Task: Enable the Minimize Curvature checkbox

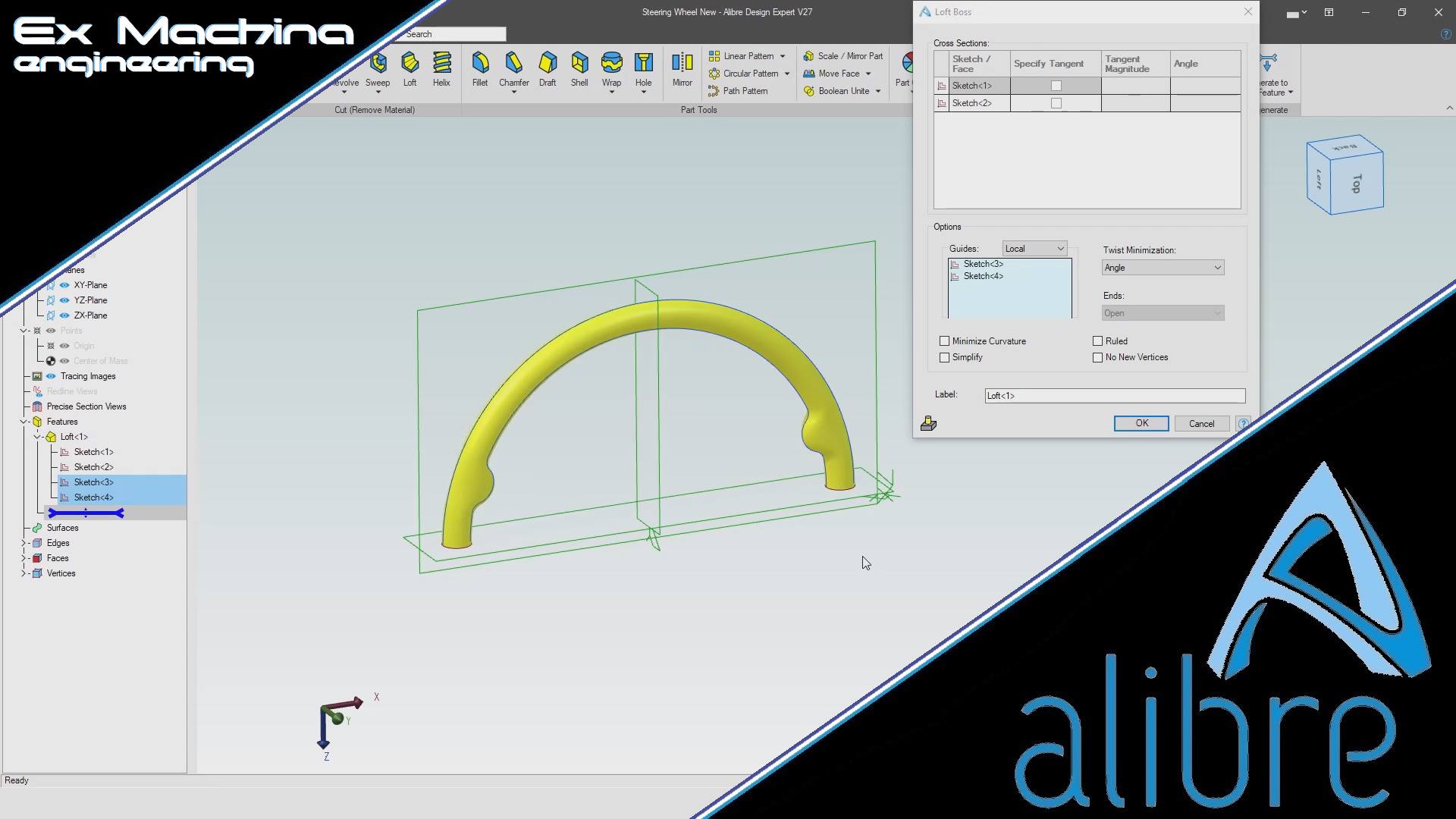Action: (x=944, y=341)
